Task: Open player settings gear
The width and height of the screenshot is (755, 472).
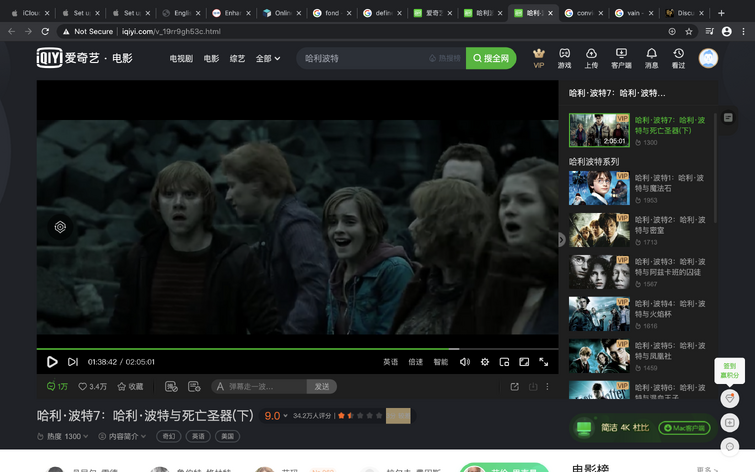Action: 485,362
